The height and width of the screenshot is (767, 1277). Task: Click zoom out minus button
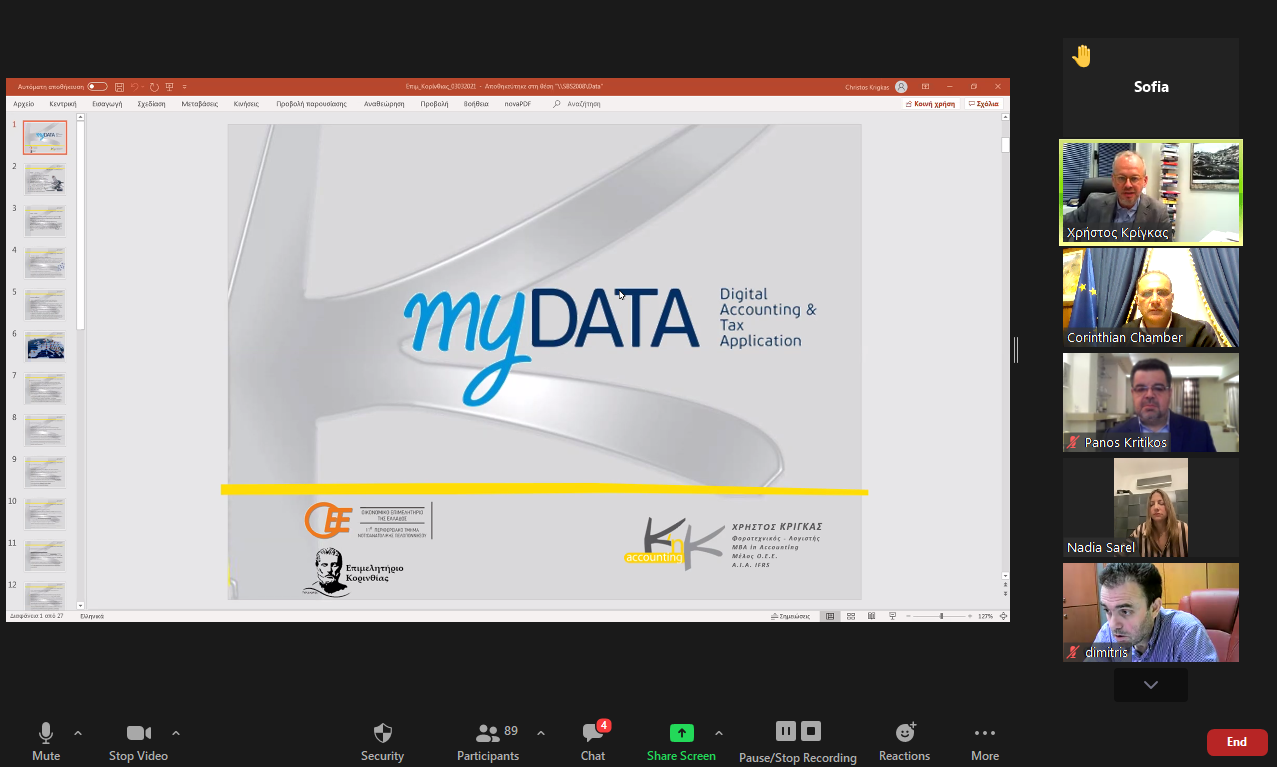click(909, 616)
